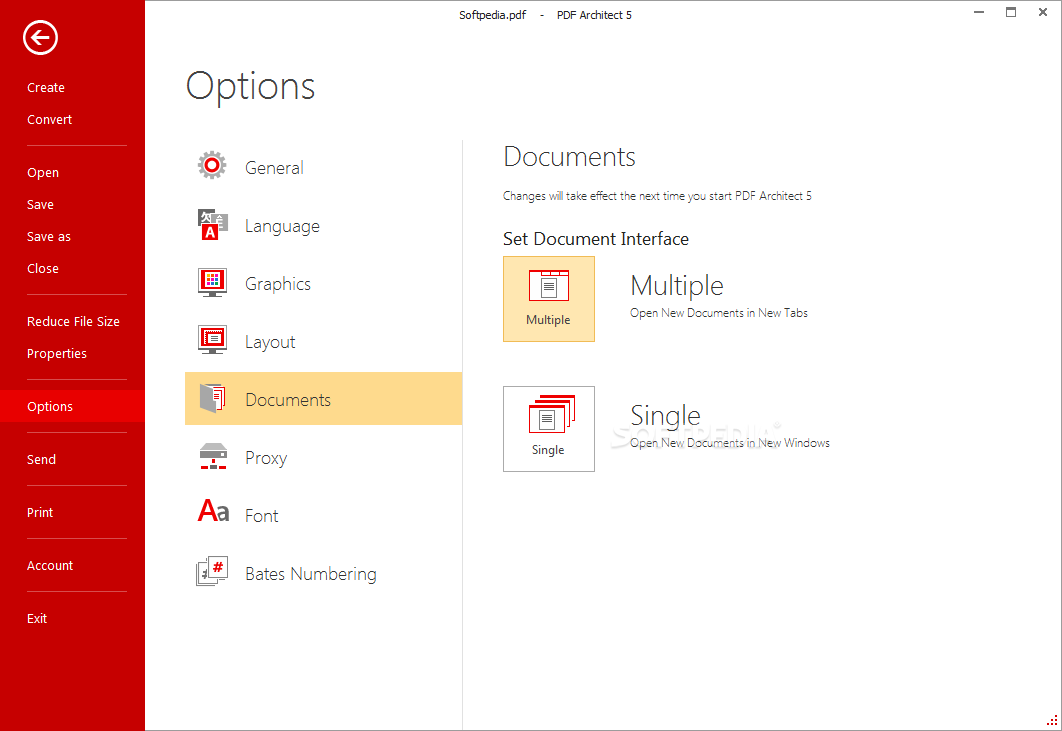Select the Documents options category label

point(288,400)
